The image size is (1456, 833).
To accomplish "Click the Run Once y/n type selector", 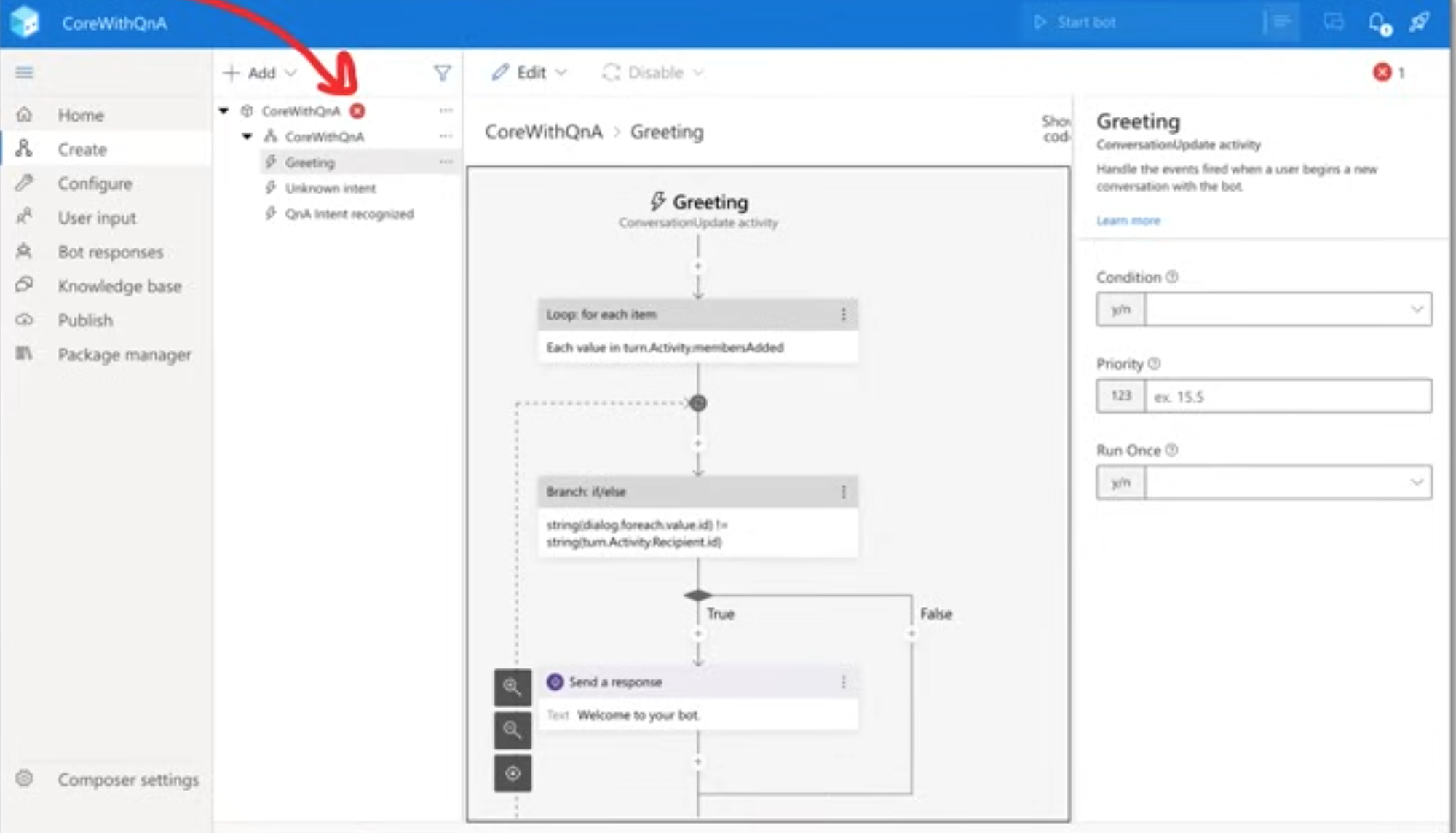I will 1120,482.
